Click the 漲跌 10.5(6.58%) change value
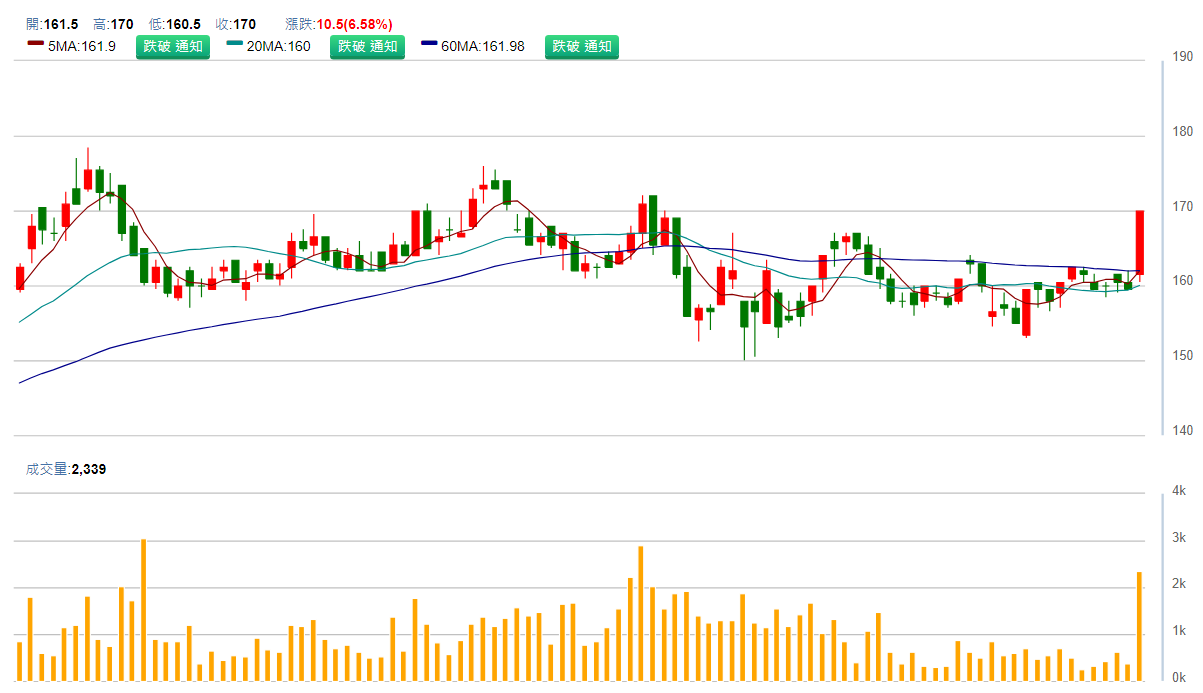The image size is (1203, 693). point(354,24)
